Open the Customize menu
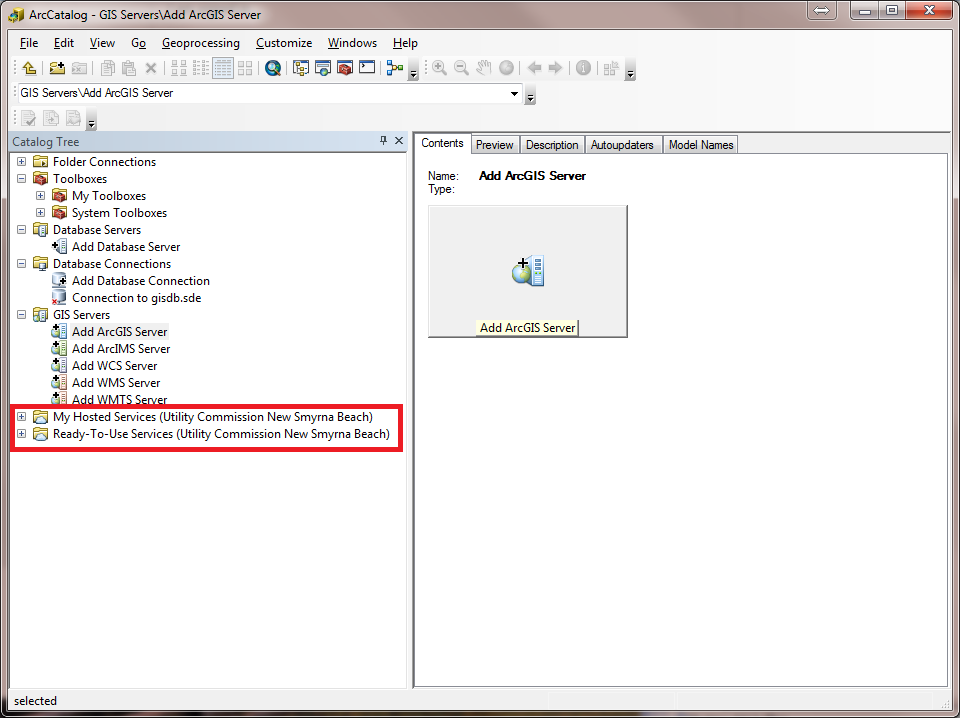 coord(284,43)
